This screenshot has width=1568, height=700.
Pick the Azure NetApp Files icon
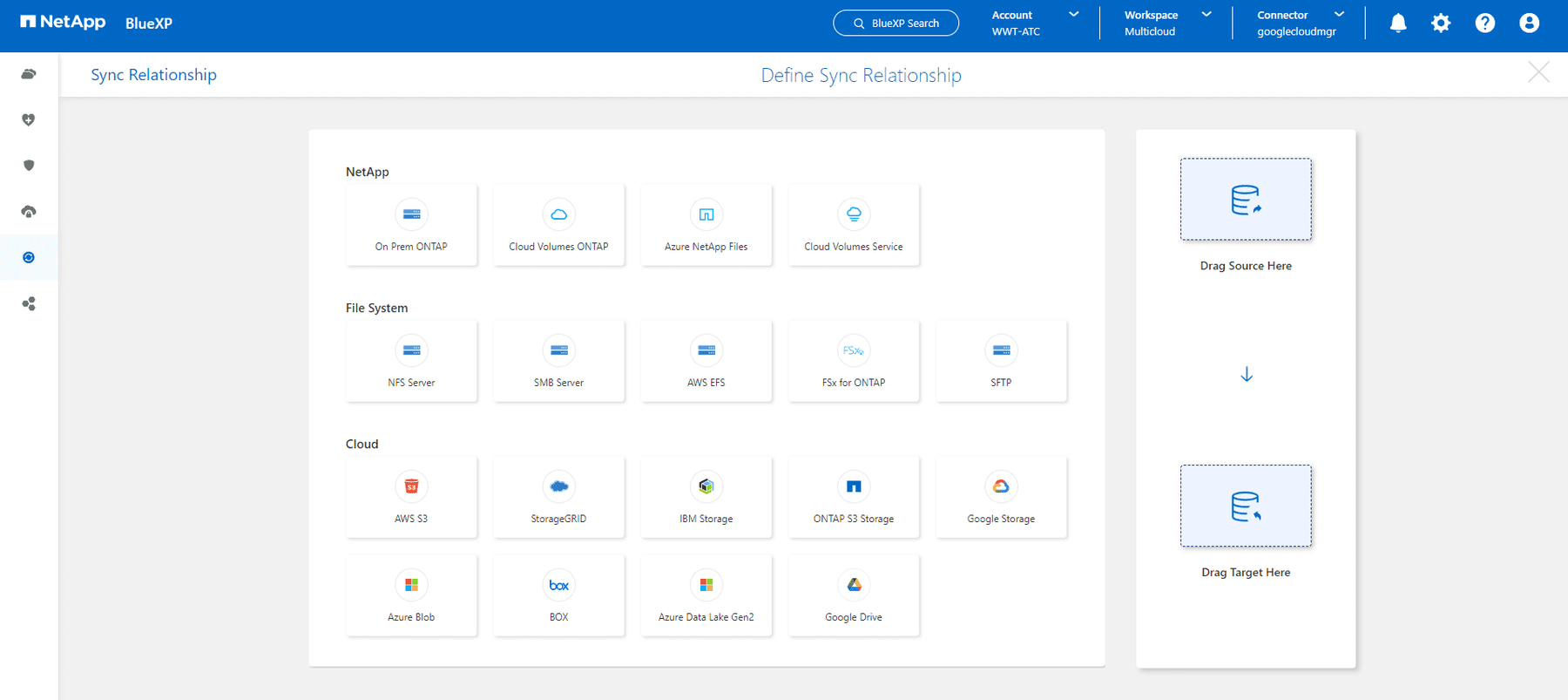(706, 214)
